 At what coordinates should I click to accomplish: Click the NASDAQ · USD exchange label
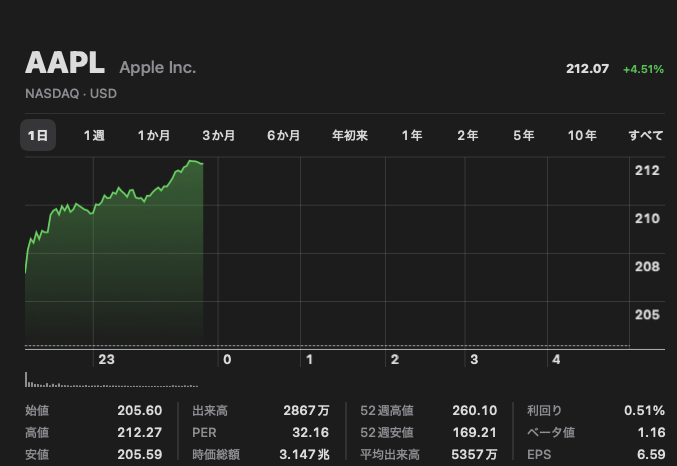(x=71, y=94)
